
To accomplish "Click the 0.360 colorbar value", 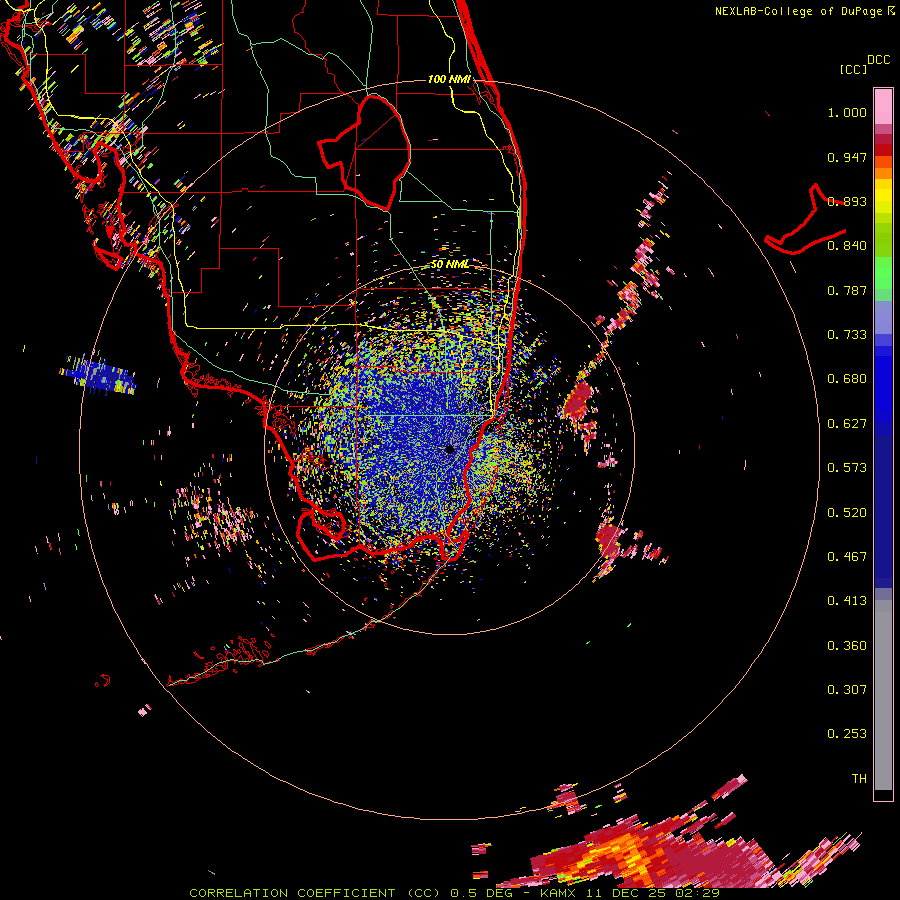I will tap(847, 646).
